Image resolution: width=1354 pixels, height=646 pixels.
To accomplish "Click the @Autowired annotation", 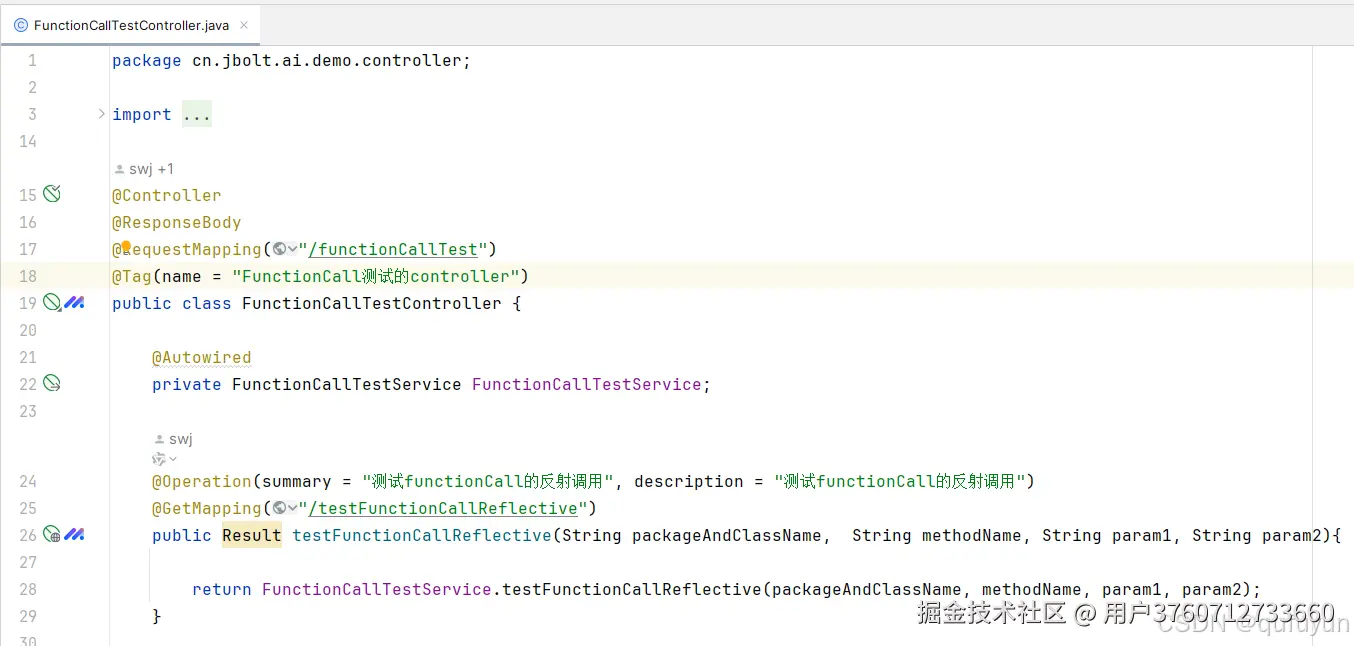I will pos(202,357).
